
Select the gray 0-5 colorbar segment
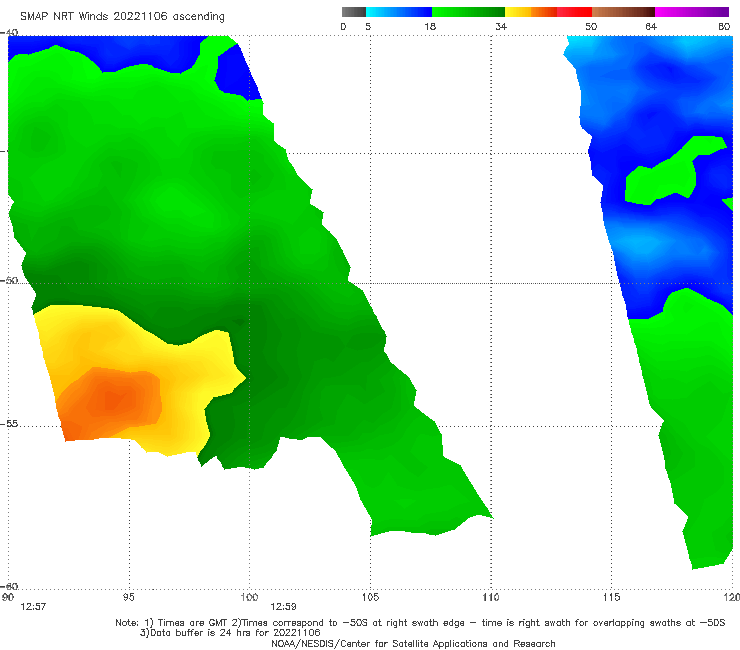[x=354, y=12]
